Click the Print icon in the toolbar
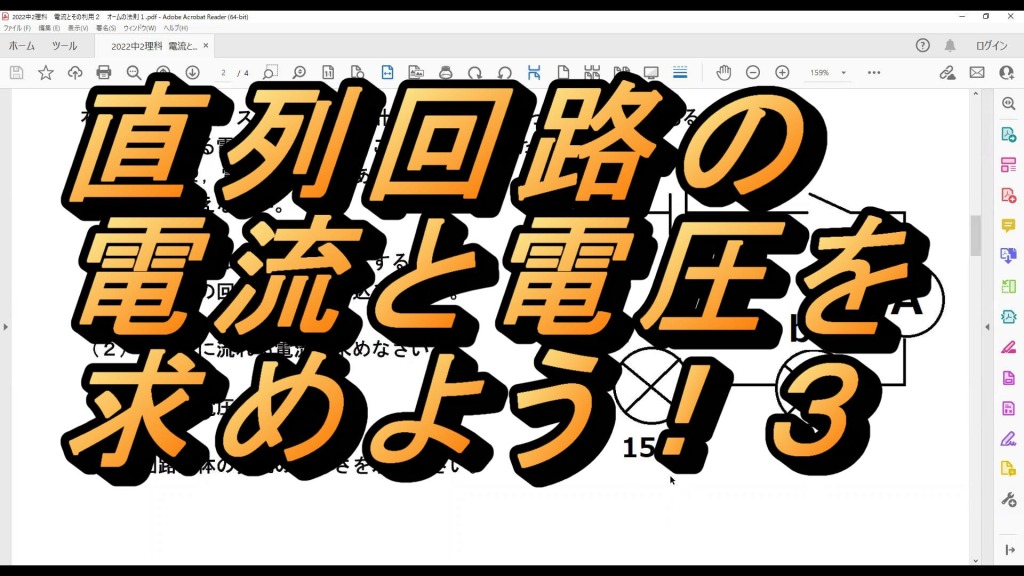 (x=104, y=73)
